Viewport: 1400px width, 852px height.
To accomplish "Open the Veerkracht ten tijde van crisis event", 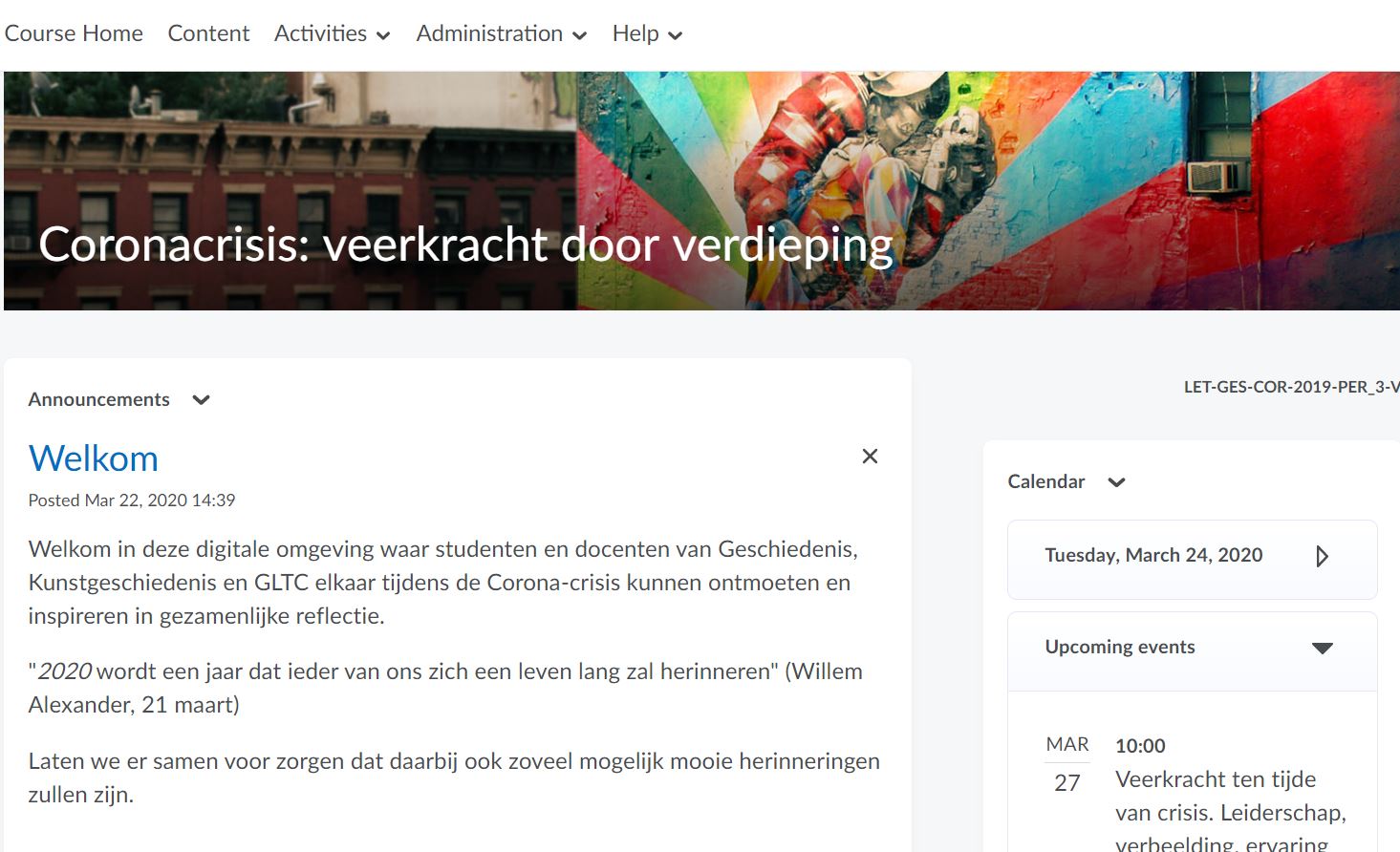I will 1231,812.
